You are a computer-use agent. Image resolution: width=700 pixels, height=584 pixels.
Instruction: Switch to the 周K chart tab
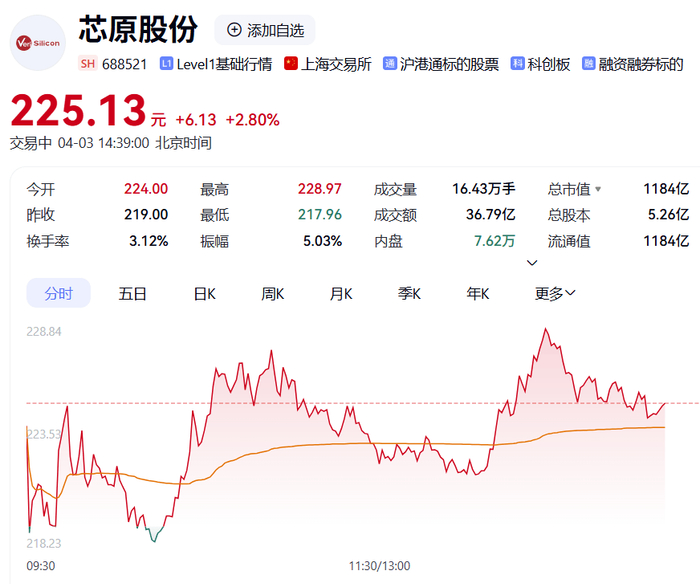click(x=273, y=293)
